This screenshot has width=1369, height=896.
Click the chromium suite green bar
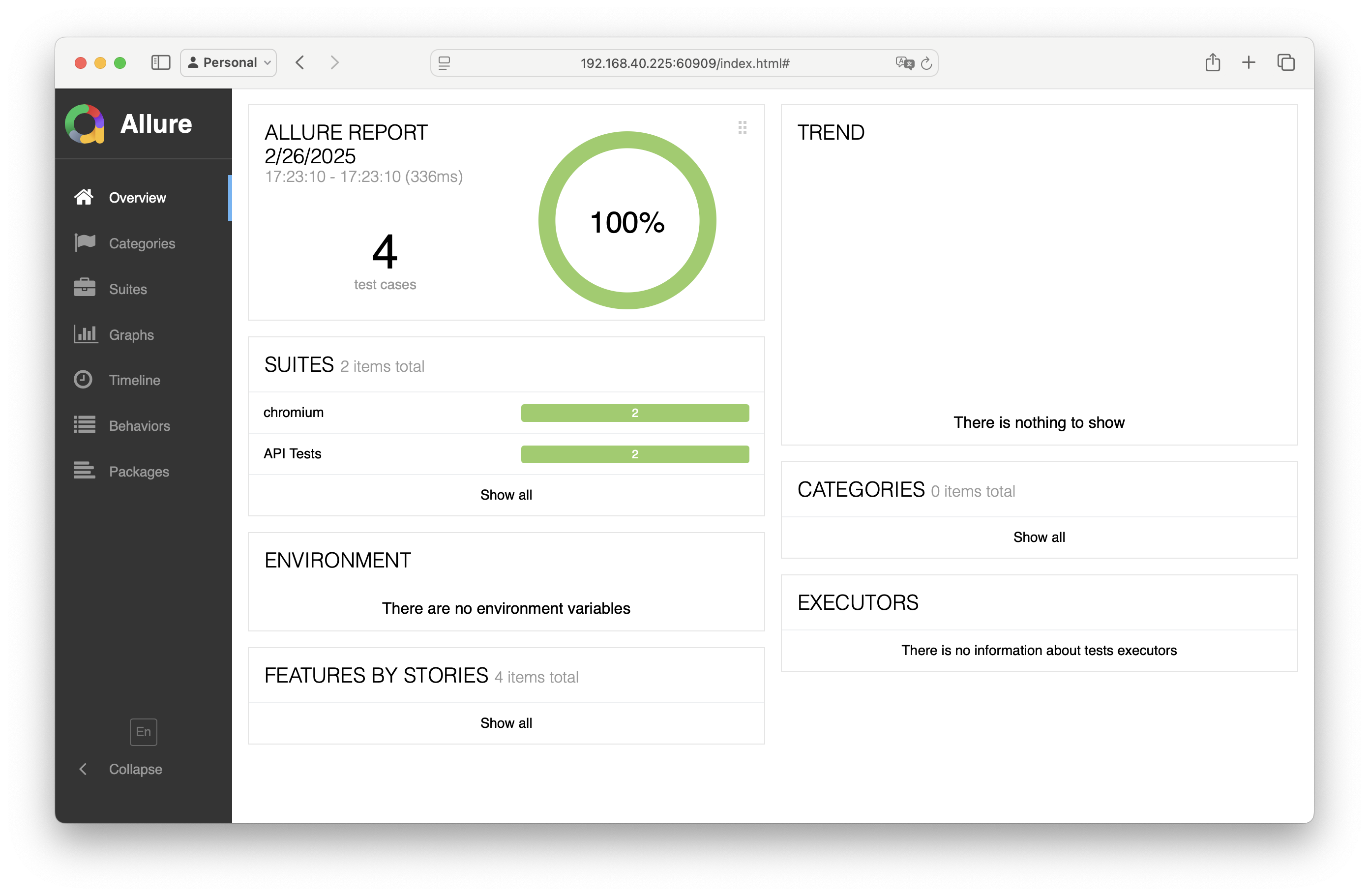tap(634, 412)
